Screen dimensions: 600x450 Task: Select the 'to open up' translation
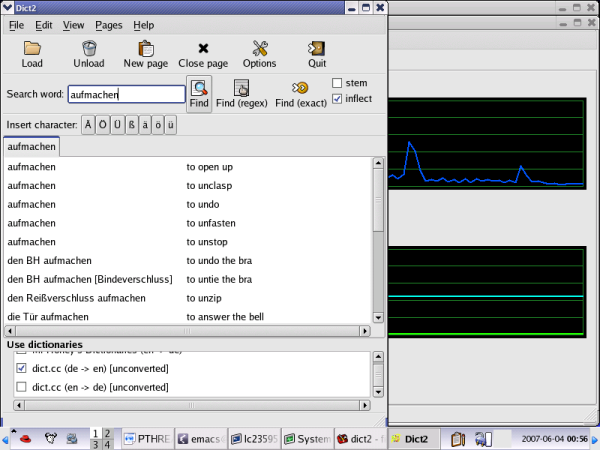click(210, 167)
